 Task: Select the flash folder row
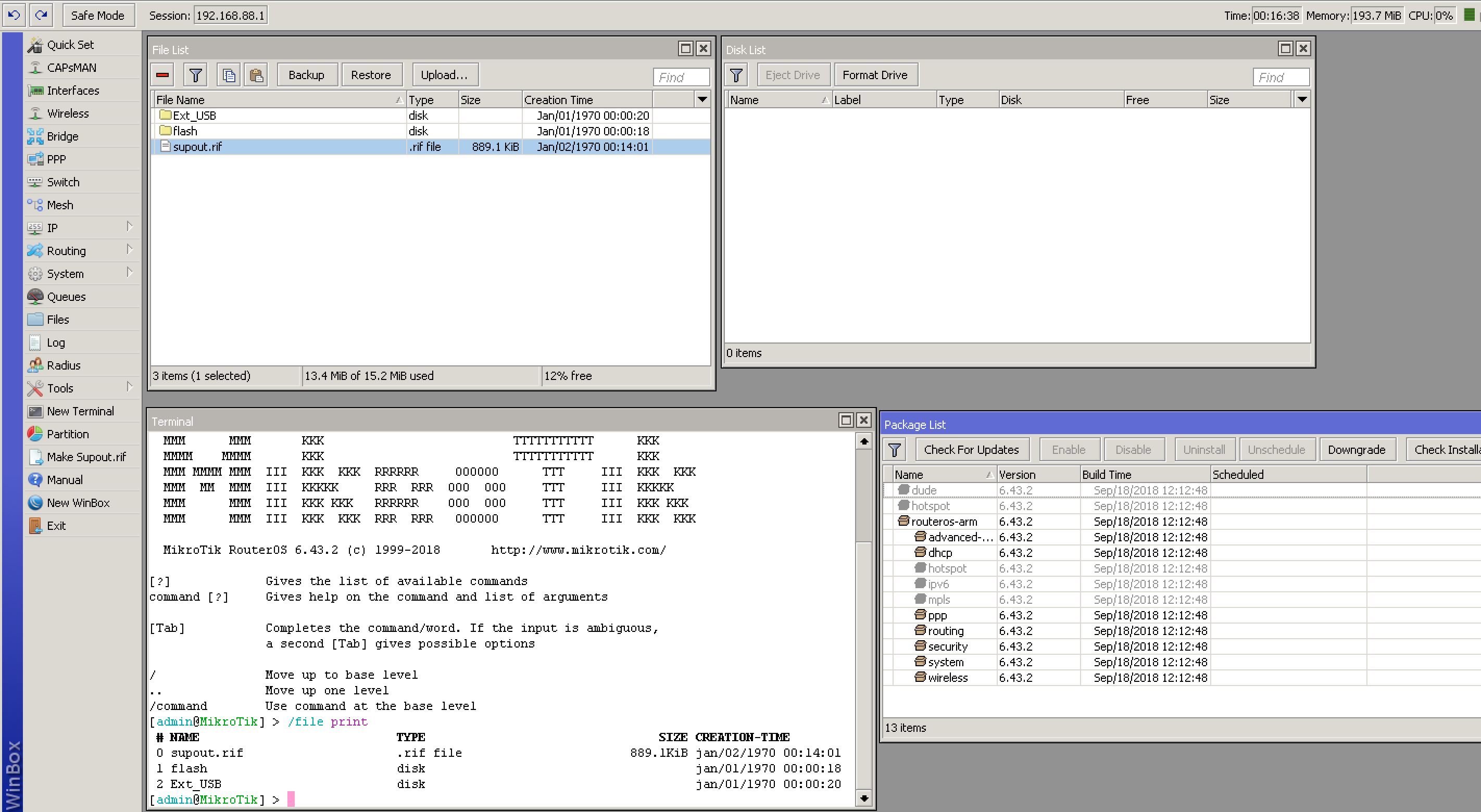(430, 131)
